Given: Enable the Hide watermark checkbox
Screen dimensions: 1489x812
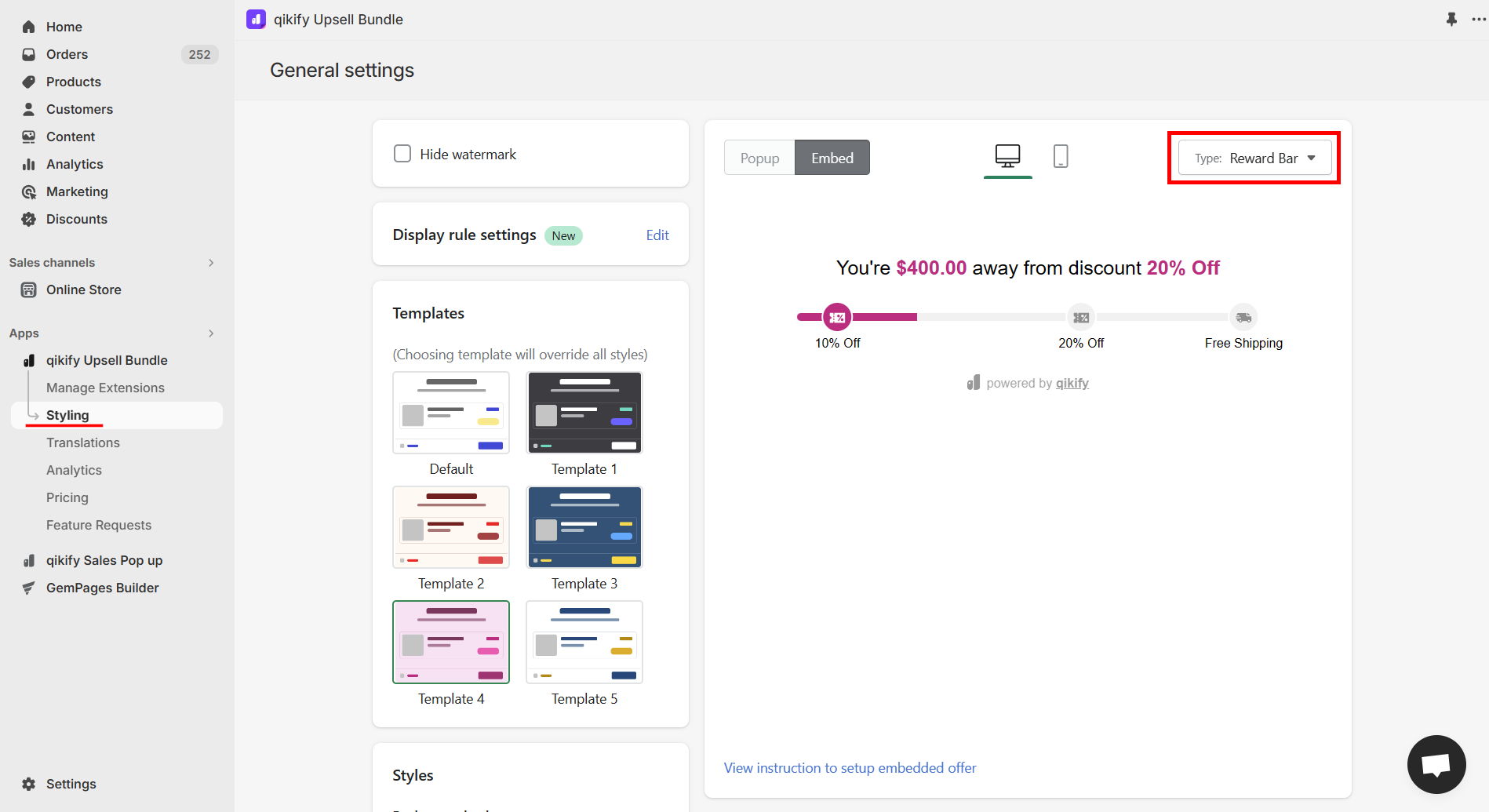Looking at the screenshot, I should tap(402, 154).
